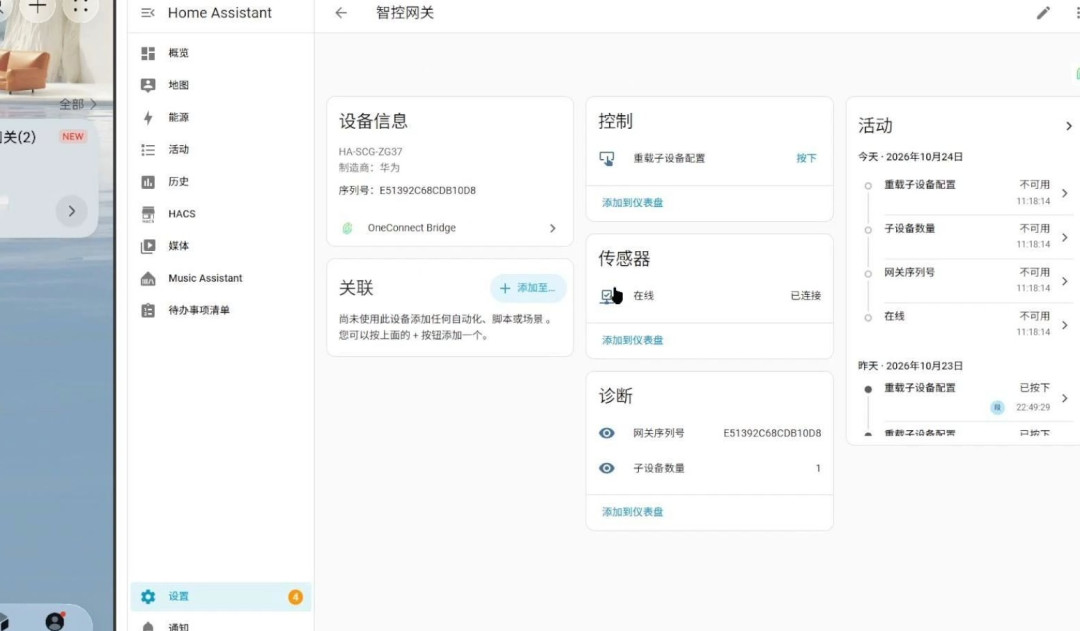
Task: Click 添加至 button in 关联 card
Action: pyautogui.click(x=528, y=288)
